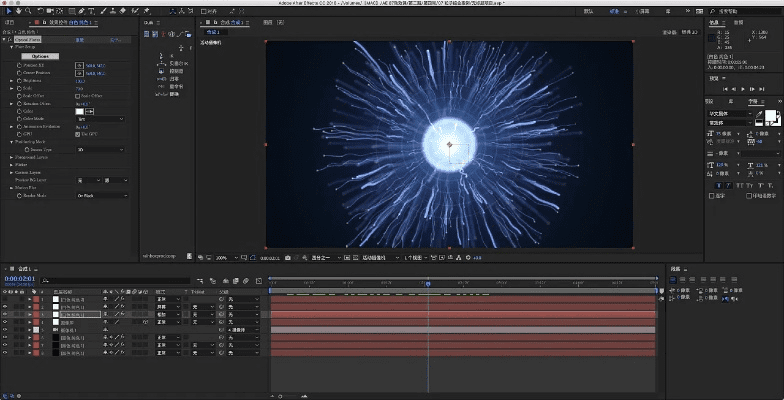This screenshot has width=784, height=400.
Task: Toggle the Use GPU checkbox
Action: click(79, 134)
